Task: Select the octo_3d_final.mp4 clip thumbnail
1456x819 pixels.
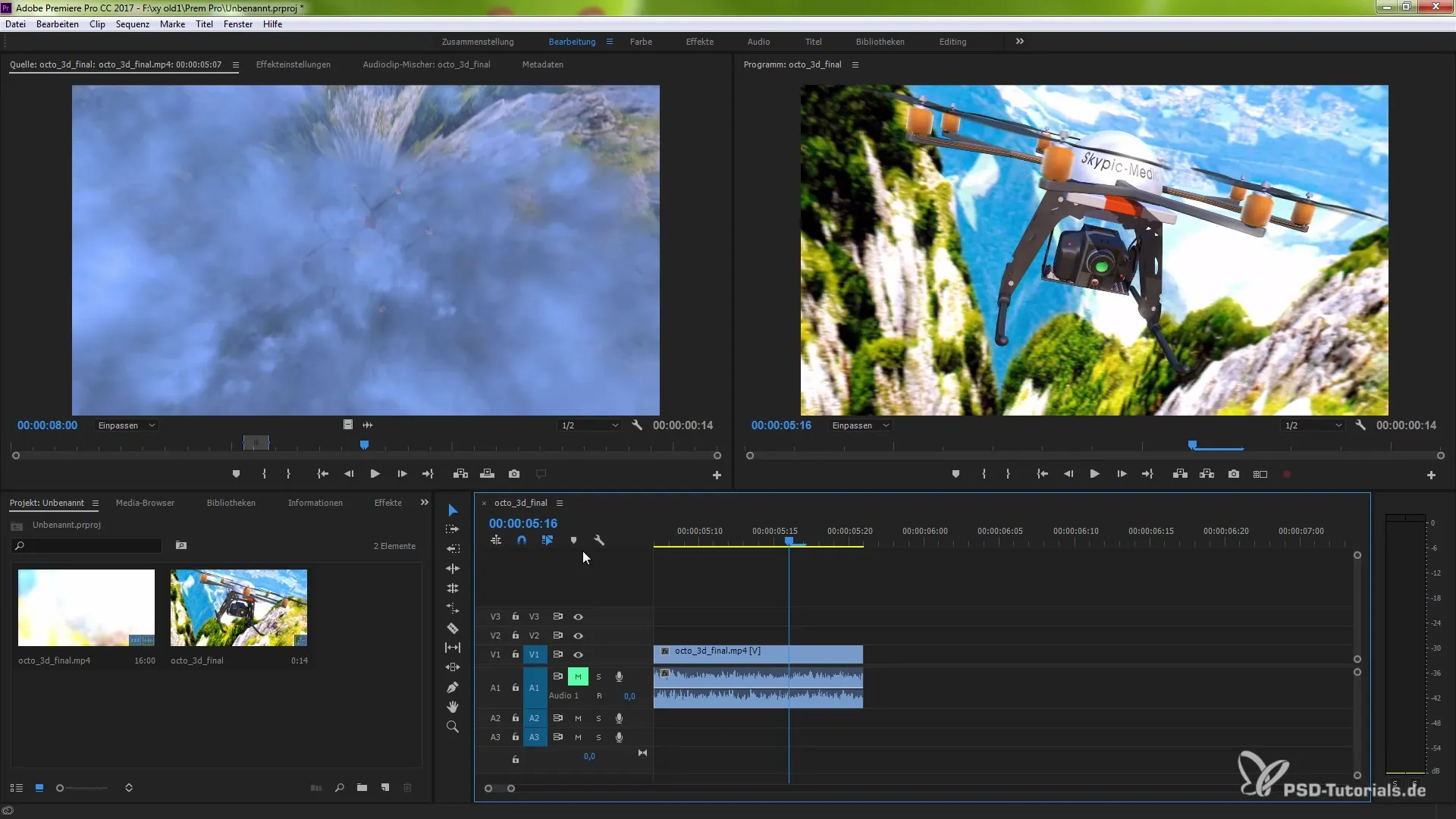Action: (x=86, y=607)
